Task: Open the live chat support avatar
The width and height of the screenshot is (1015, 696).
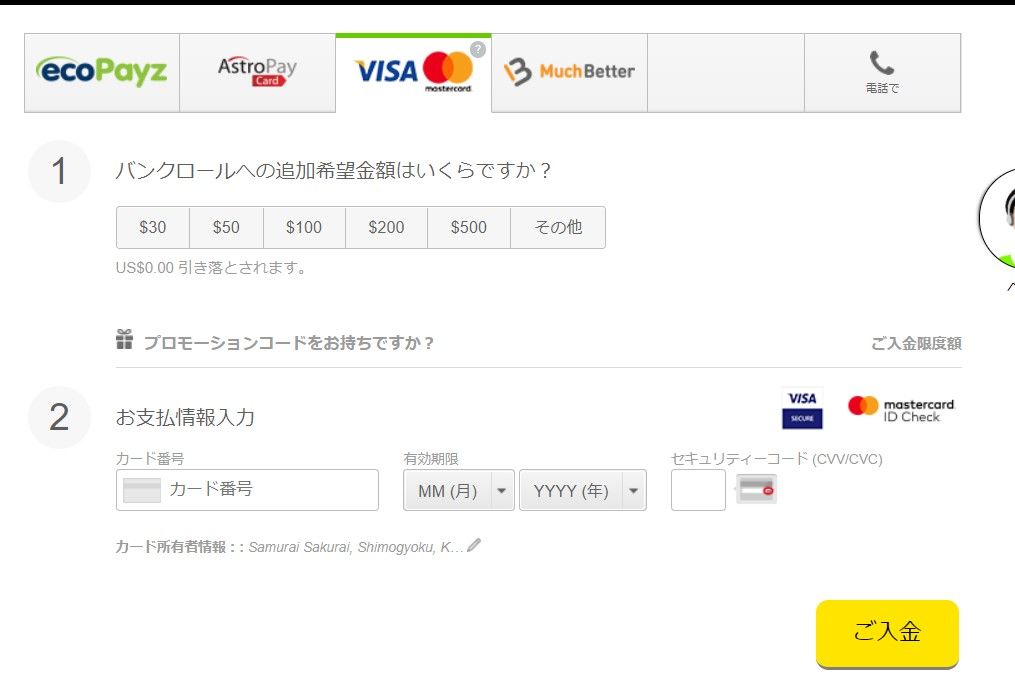Action: (x=998, y=218)
